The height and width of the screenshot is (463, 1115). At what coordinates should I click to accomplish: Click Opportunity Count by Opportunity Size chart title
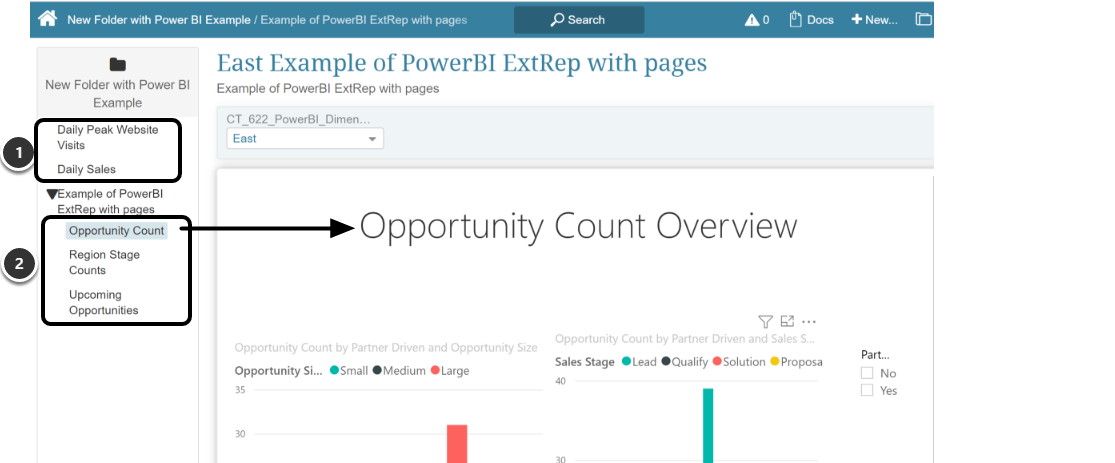386,348
